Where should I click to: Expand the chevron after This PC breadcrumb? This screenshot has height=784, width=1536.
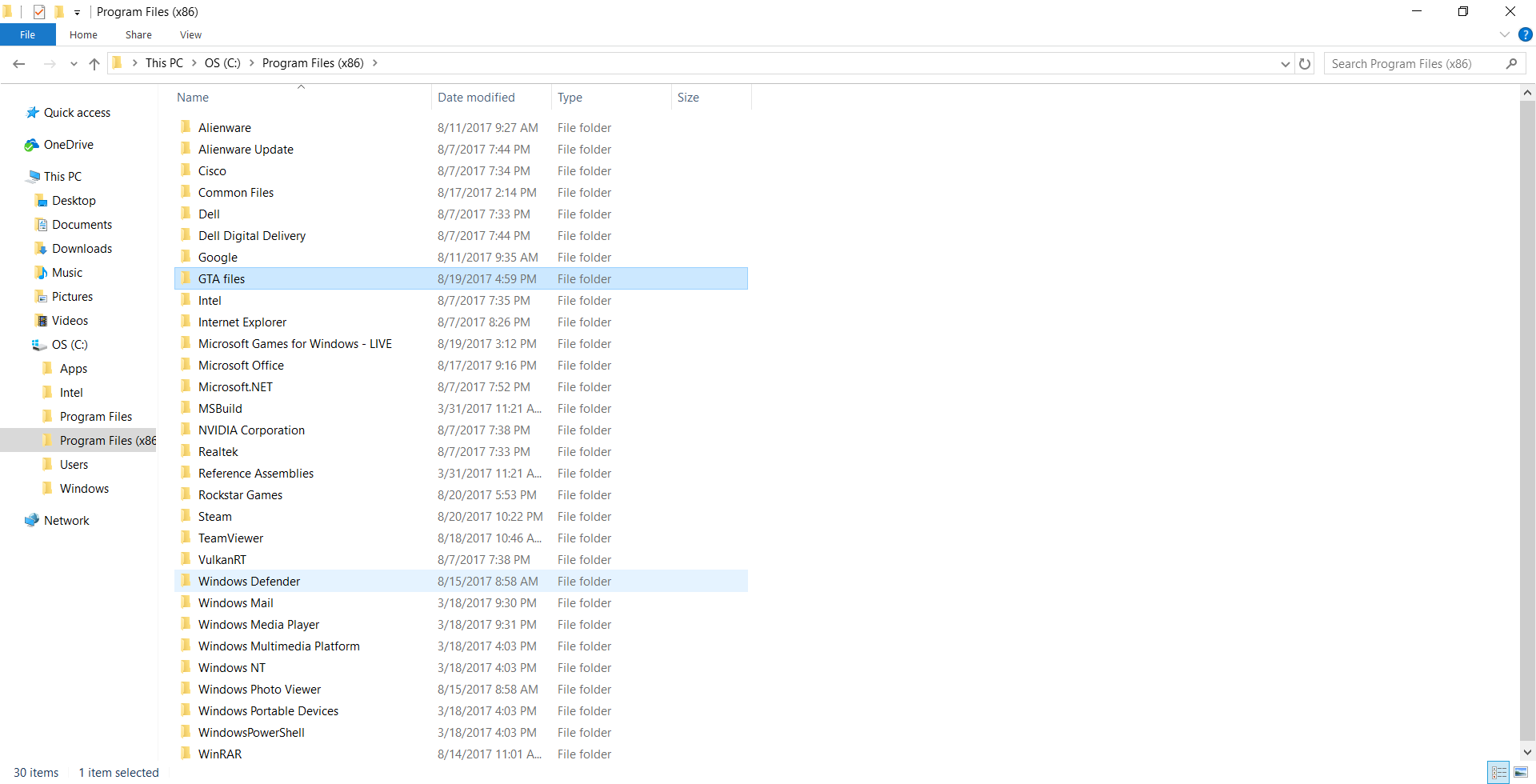click(194, 62)
